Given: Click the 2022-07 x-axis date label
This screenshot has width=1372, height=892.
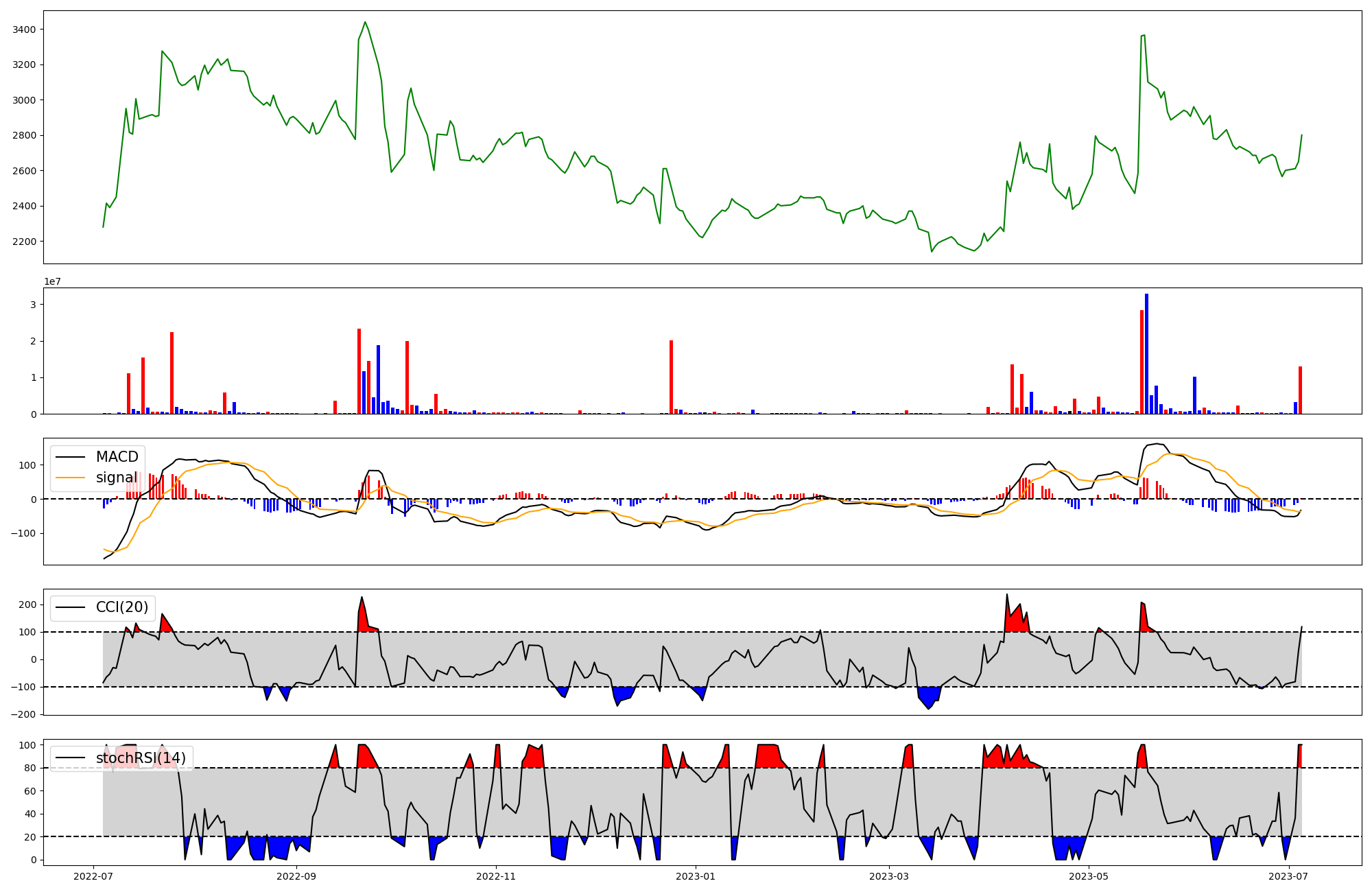Looking at the screenshot, I should (93, 876).
